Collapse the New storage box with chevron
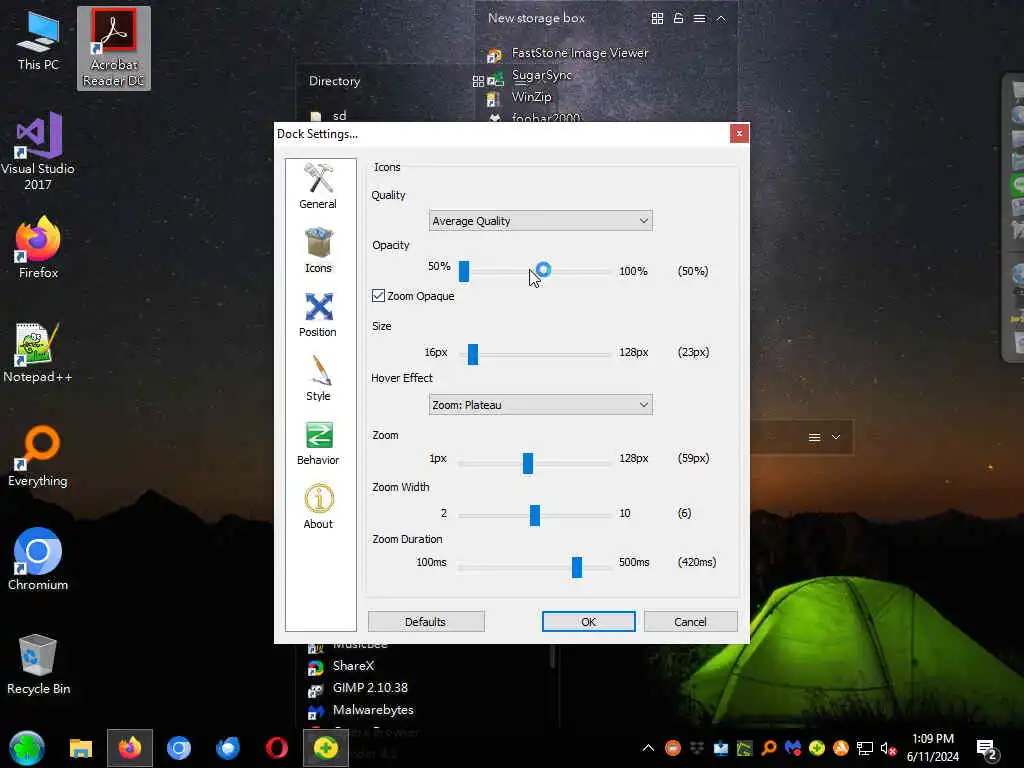Screen dimensions: 1024x768 721,18
